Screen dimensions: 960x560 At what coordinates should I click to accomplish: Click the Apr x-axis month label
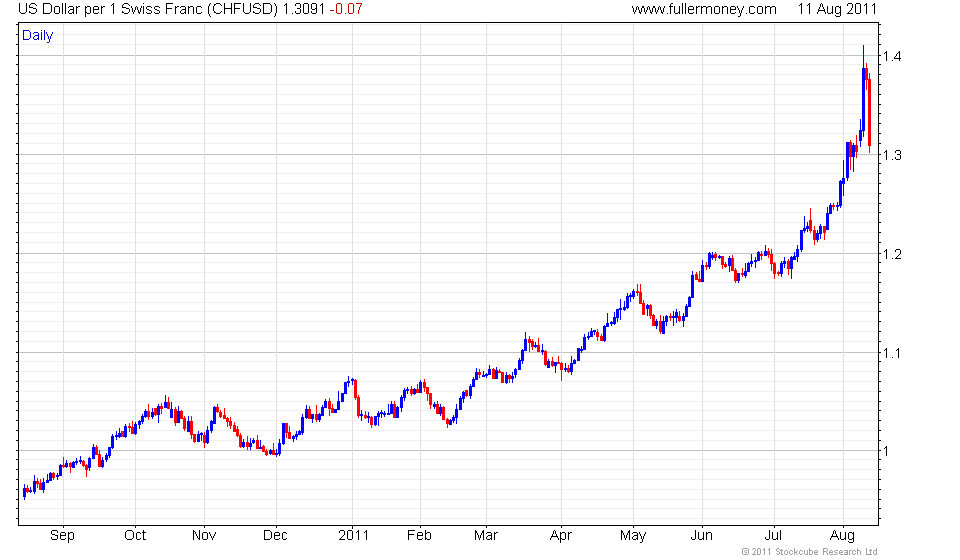coord(560,536)
